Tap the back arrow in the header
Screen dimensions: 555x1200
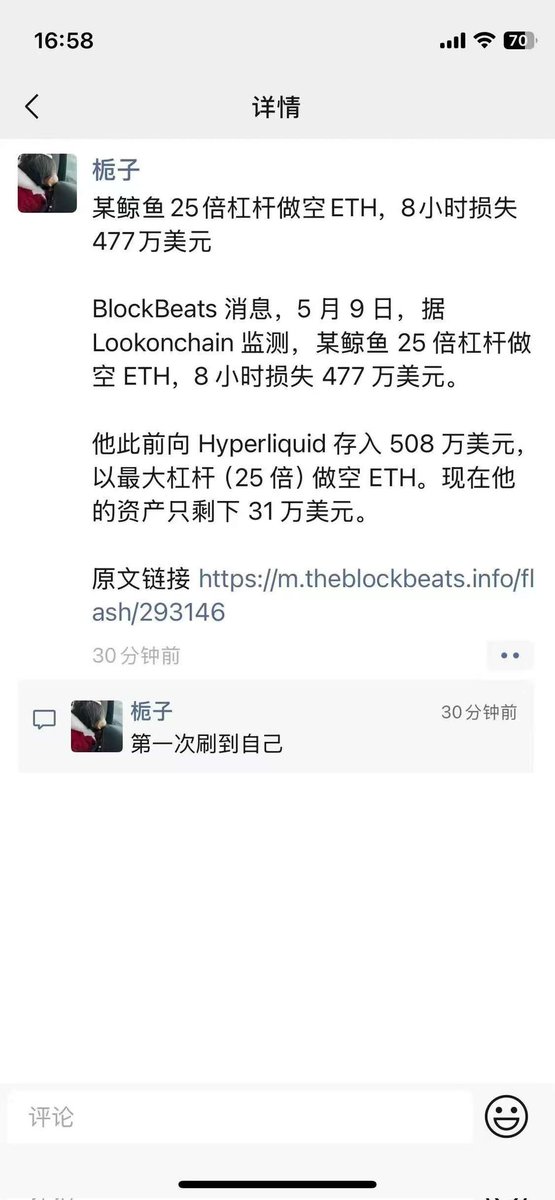point(32,107)
